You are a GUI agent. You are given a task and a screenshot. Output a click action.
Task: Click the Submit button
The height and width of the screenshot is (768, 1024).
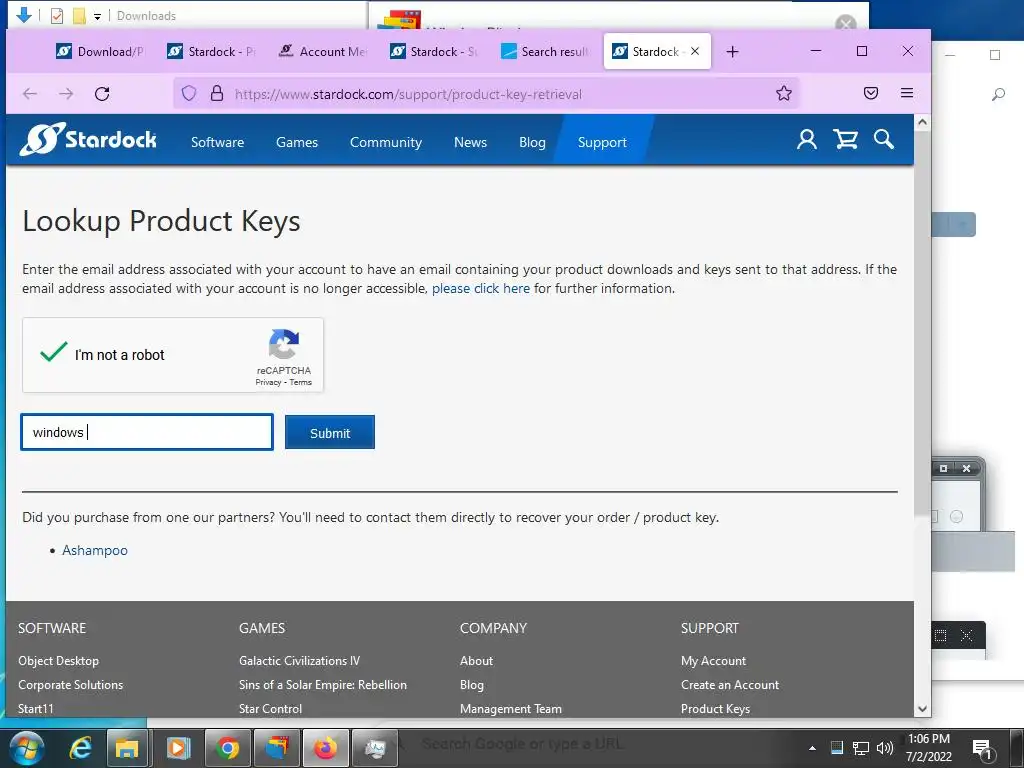[x=330, y=432]
